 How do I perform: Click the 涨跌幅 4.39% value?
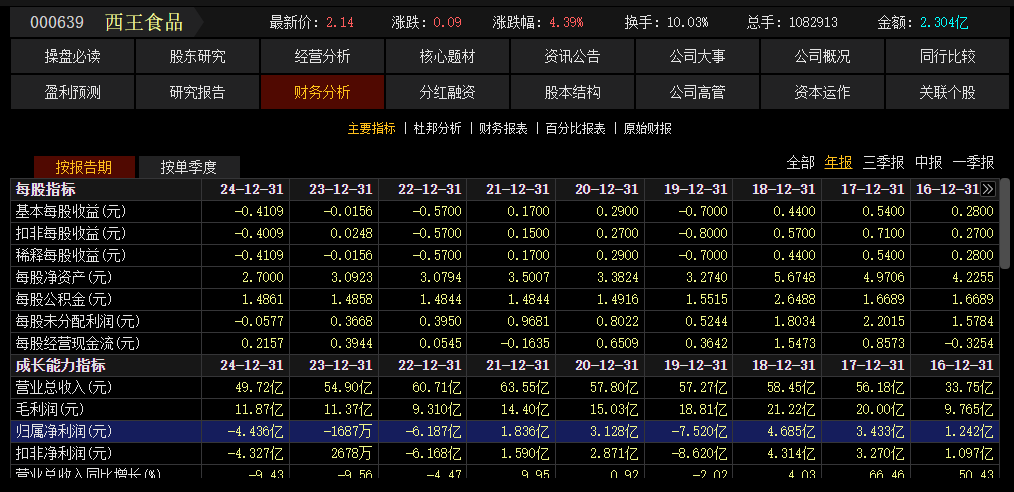[566, 23]
